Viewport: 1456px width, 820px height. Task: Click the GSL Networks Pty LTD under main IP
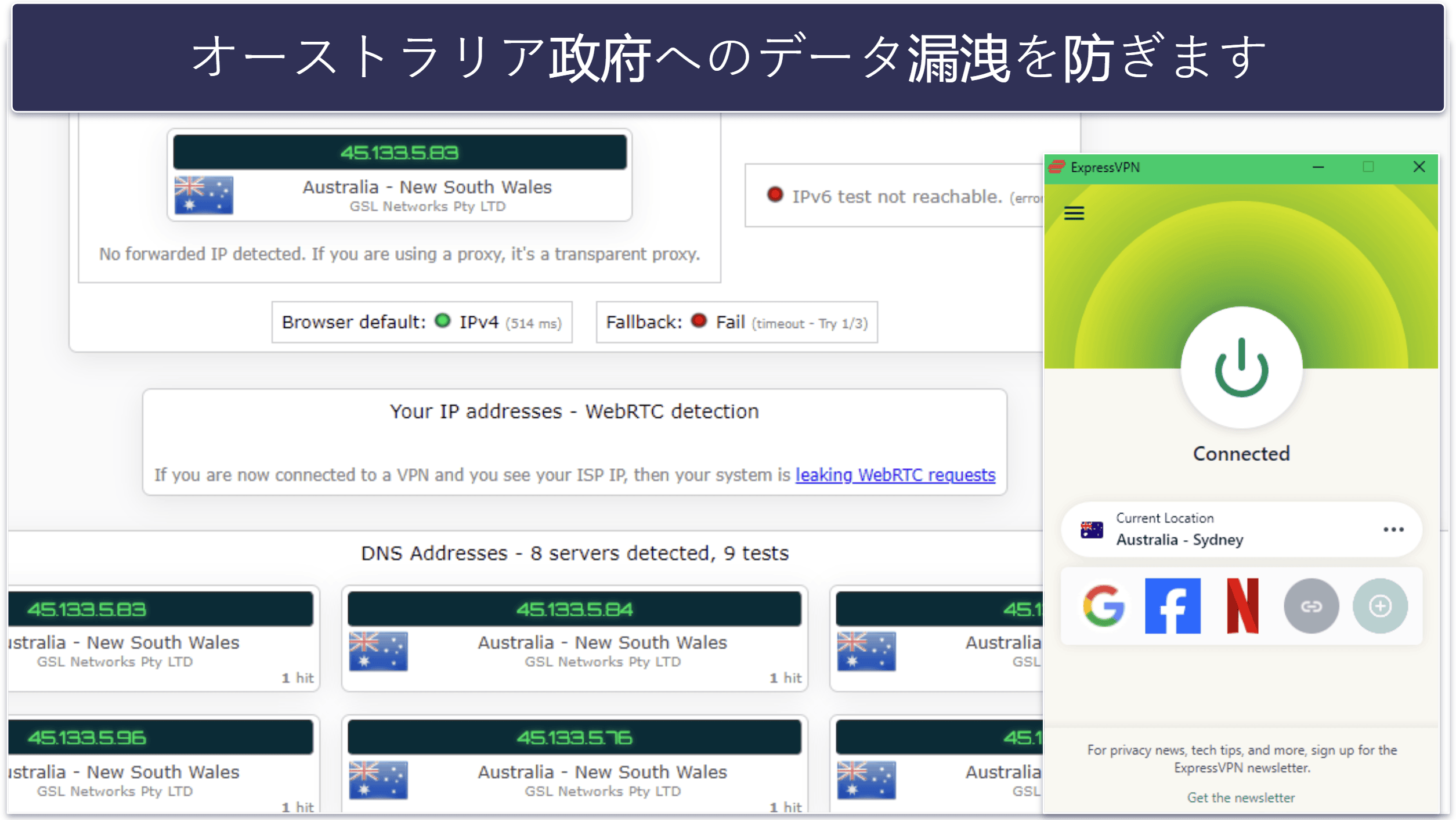click(x=427, y=207)
